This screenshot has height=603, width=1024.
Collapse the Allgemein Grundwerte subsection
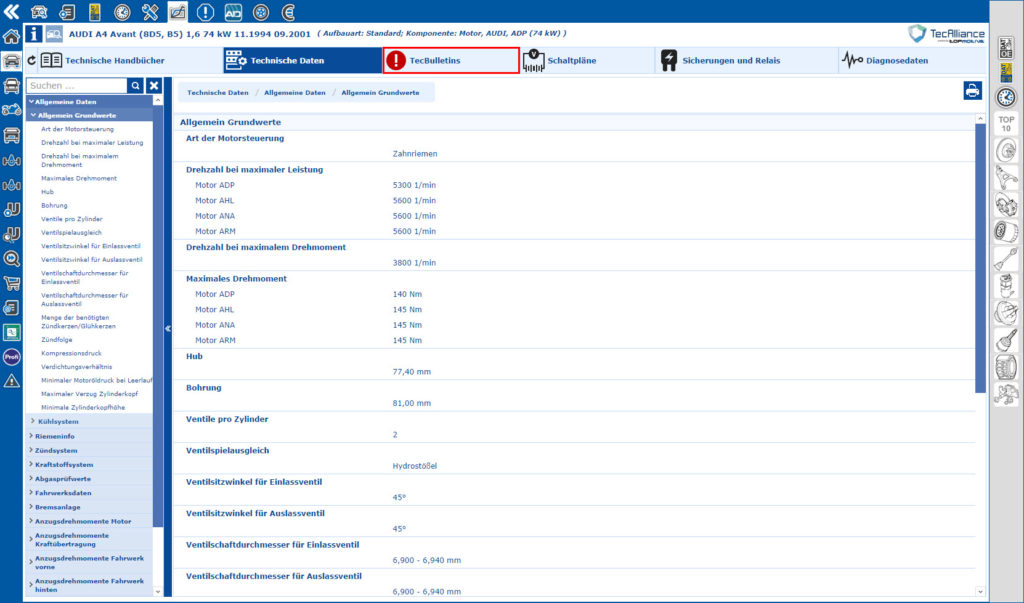coord(89,116)
